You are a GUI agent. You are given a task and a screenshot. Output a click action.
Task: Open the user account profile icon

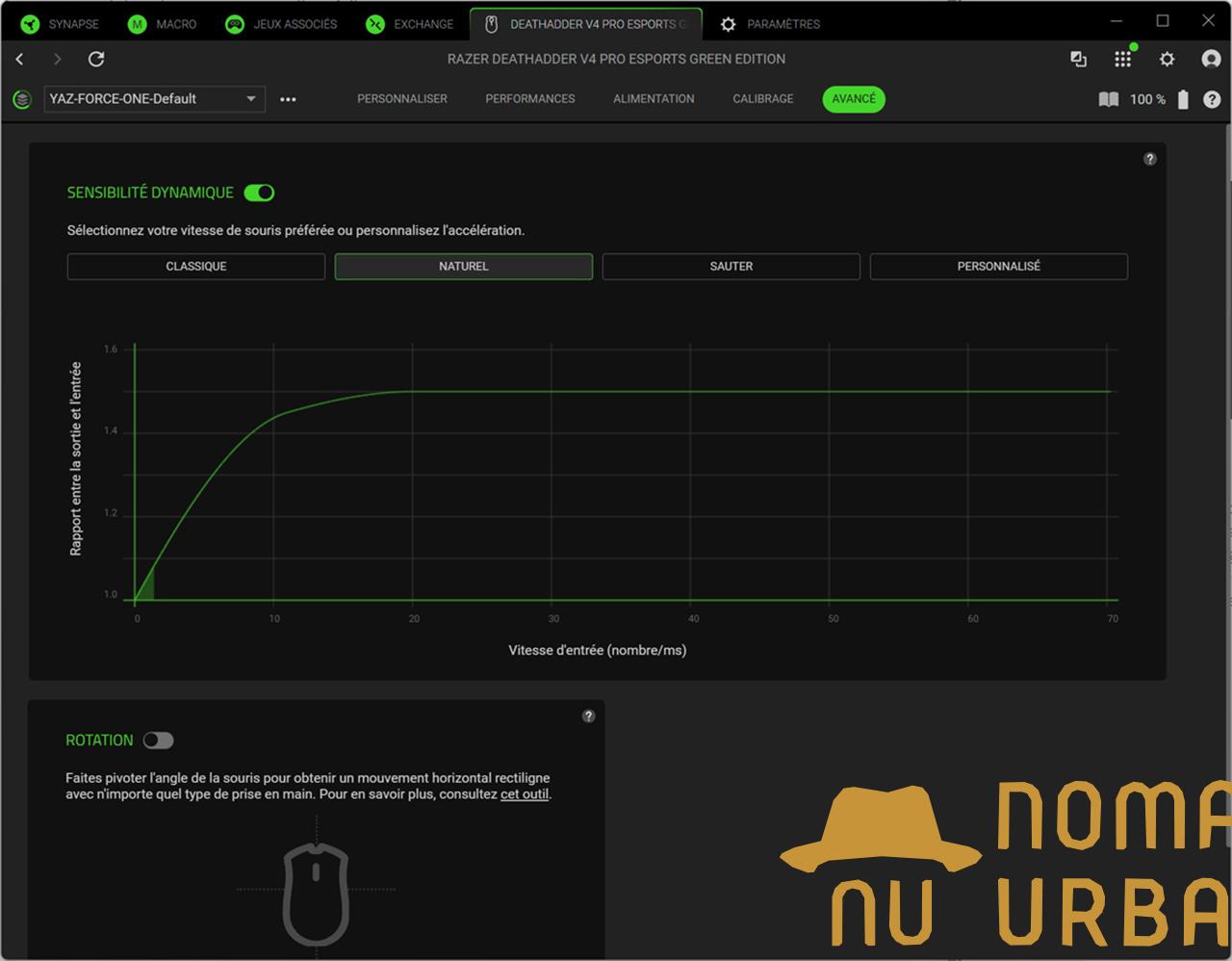pos(1211,60)
